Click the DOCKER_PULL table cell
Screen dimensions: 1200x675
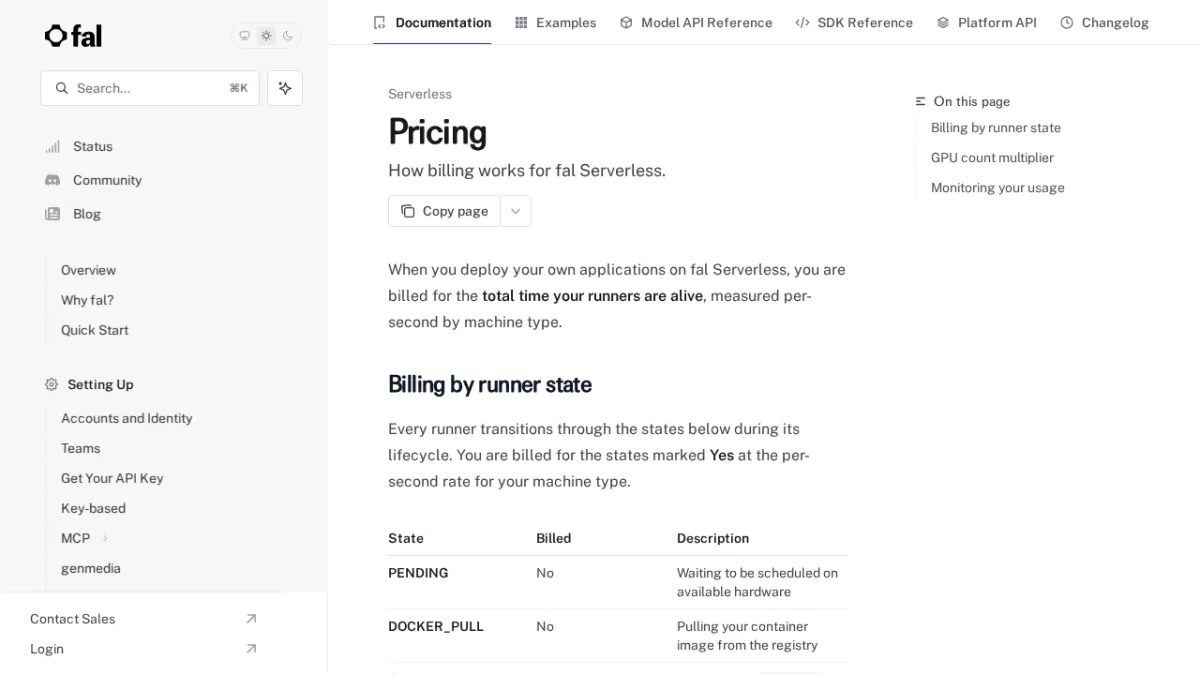pos(436,626)
